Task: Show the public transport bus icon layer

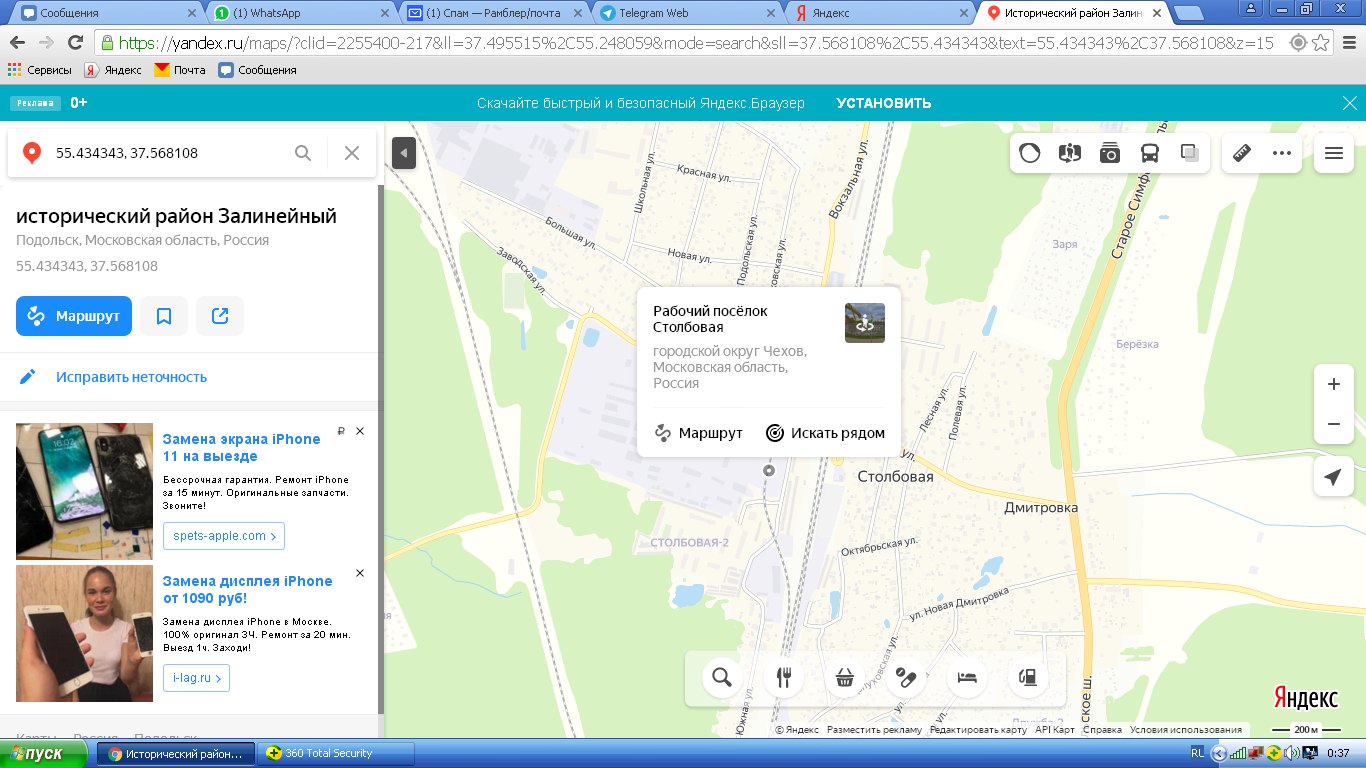Action: click(1150, 153)
